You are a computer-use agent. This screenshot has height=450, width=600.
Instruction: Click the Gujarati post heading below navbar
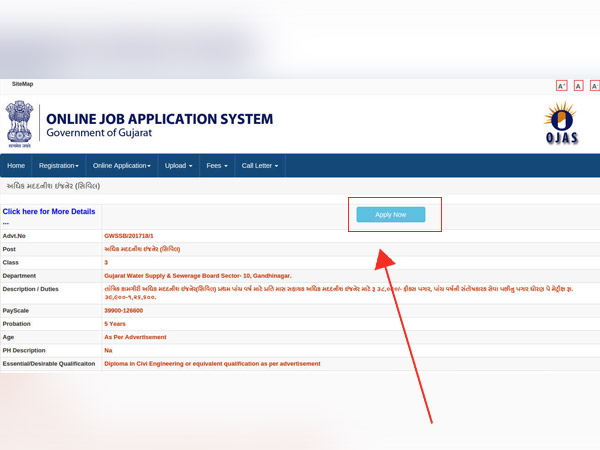(54, 186)
